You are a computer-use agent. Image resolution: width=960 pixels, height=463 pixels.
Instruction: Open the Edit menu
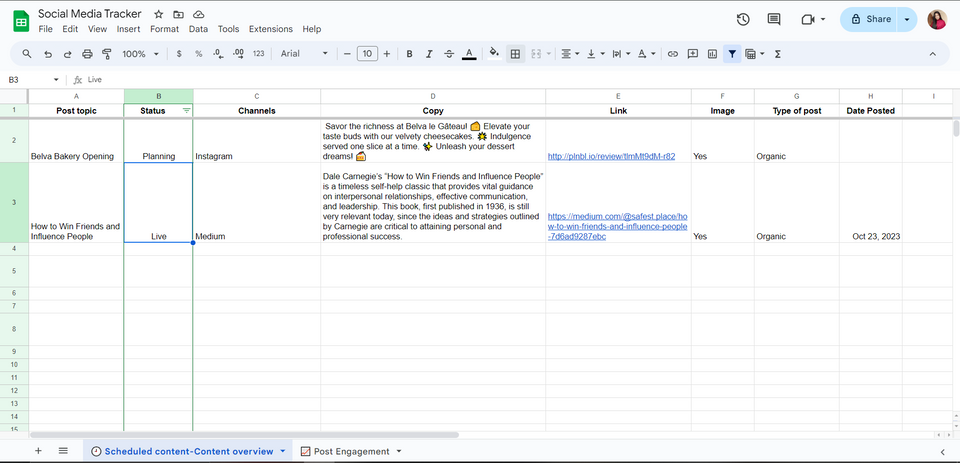[70, 29]
